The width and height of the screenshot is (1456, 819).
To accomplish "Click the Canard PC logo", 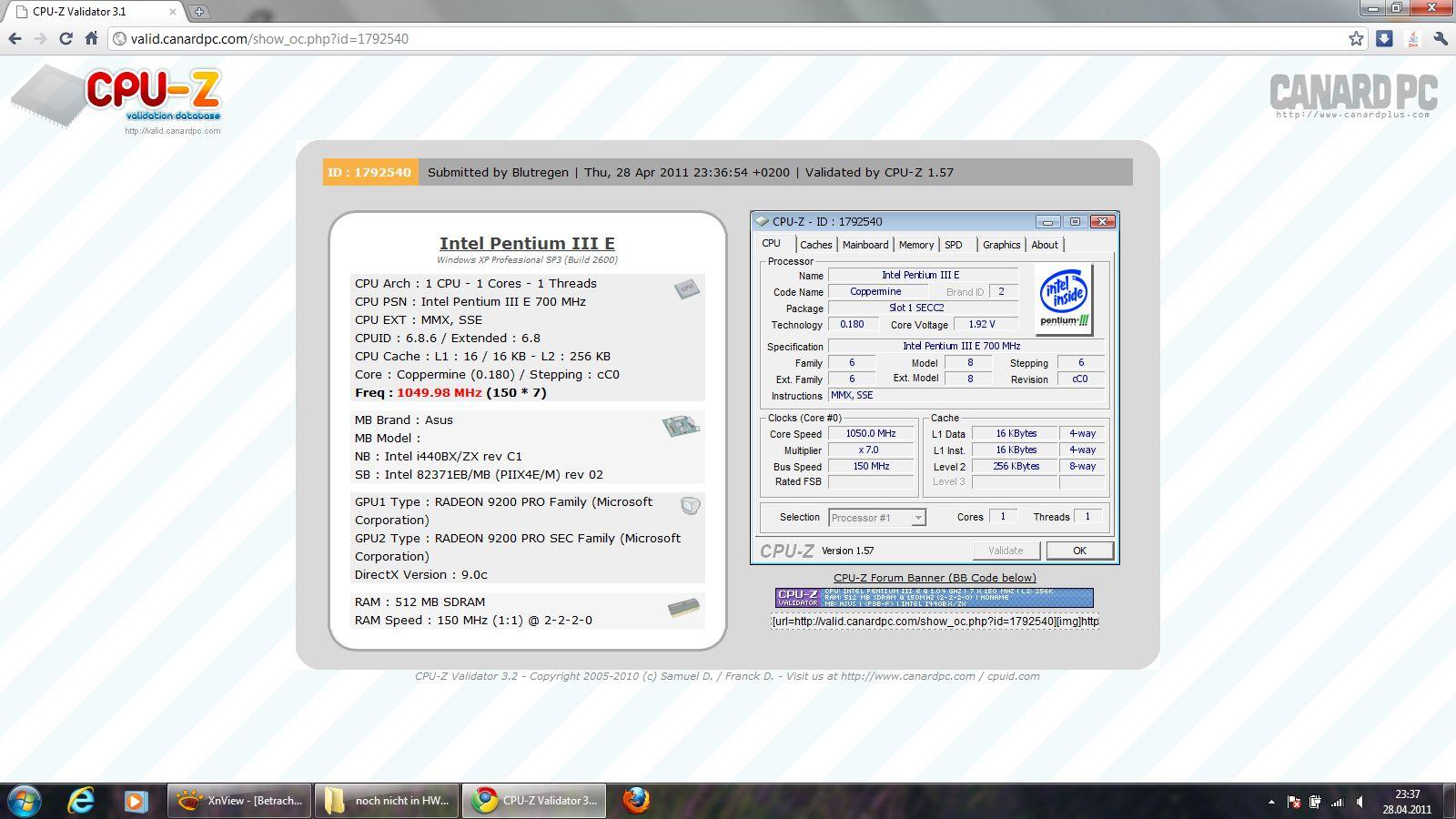I will click(x=1353, y=96).
